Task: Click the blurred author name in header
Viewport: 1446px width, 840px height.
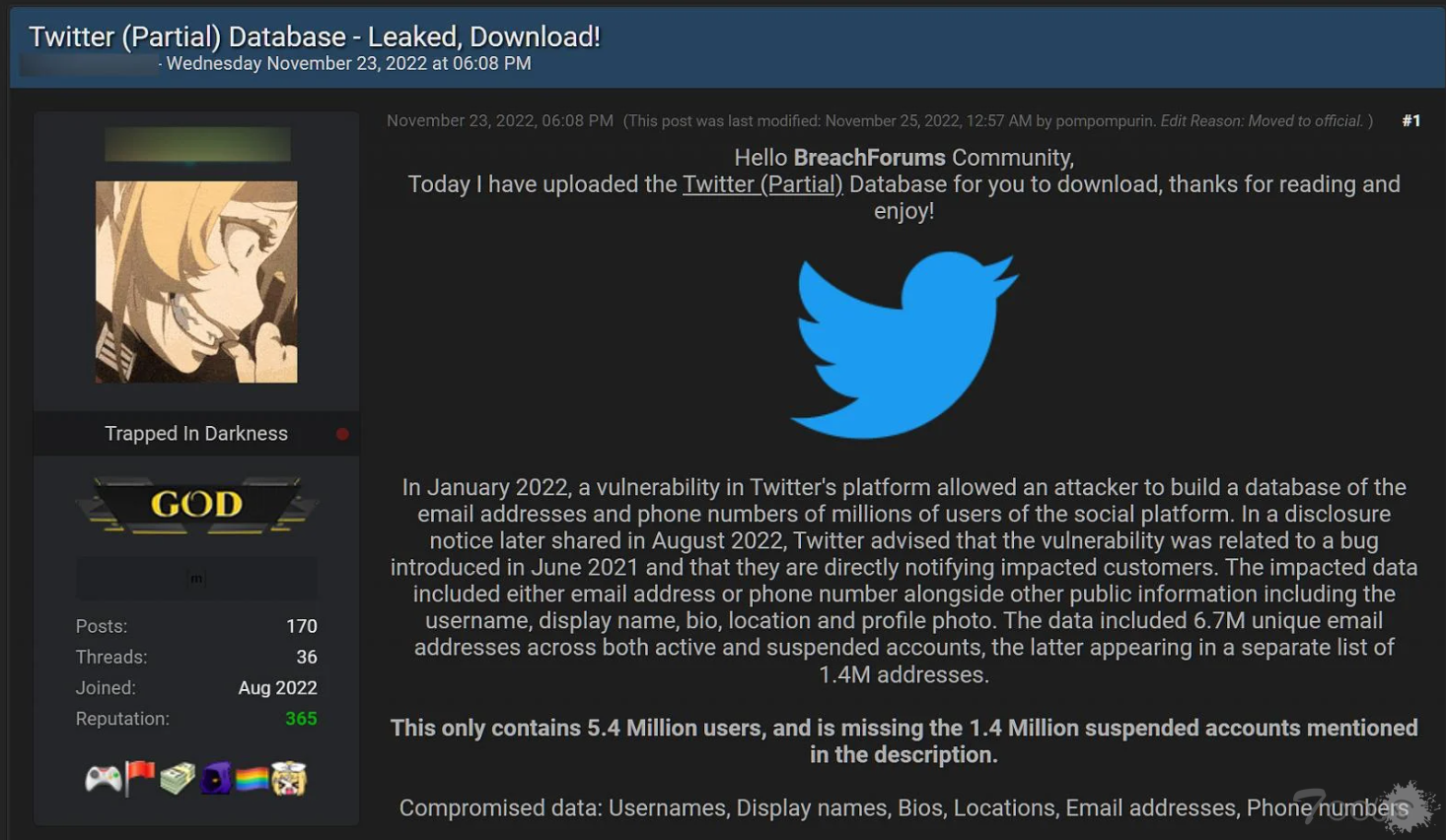Action: click(x=90, y=65)
